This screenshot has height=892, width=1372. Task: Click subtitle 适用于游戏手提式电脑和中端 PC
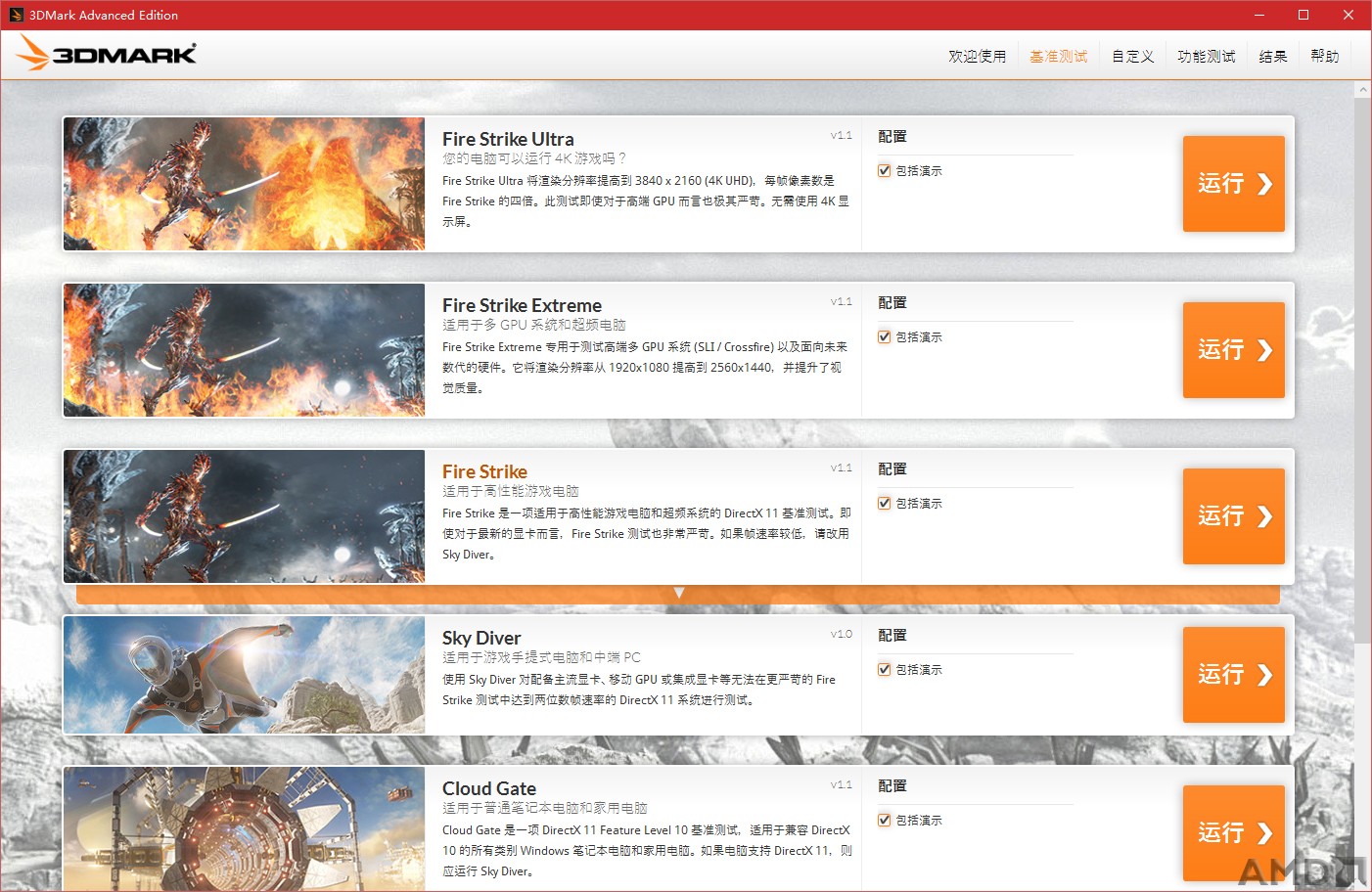(x=541, y=657)
